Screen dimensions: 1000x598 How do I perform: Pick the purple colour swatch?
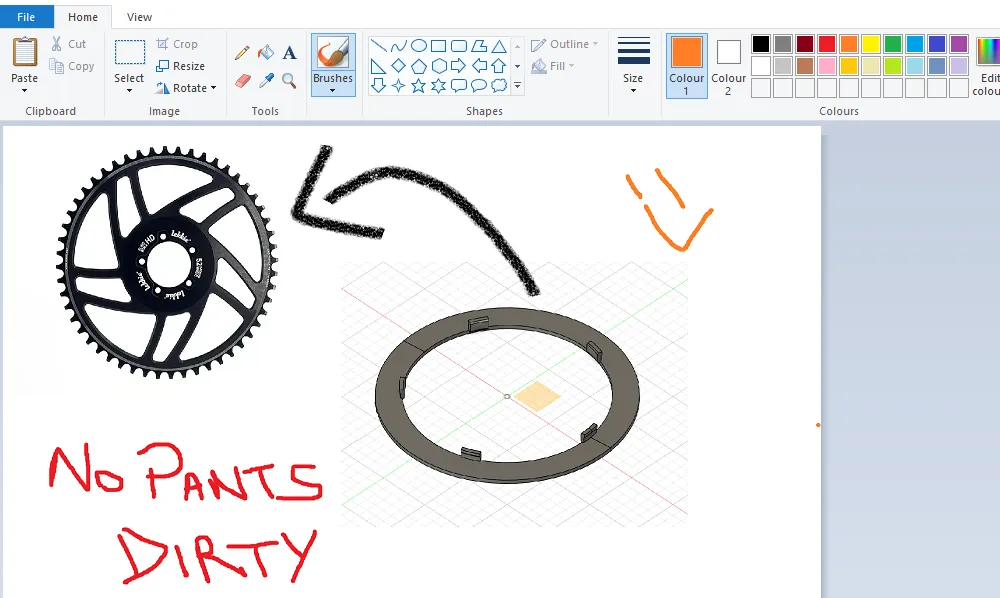point(959,44)
